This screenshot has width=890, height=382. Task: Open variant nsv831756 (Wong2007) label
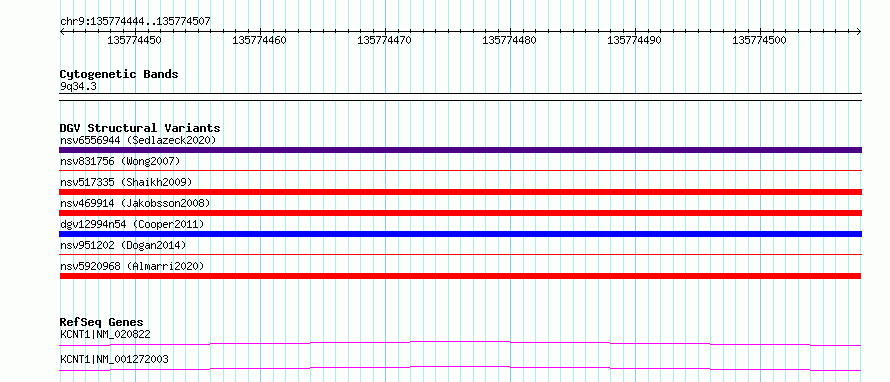pyautogui.click(x=120, y=162)
